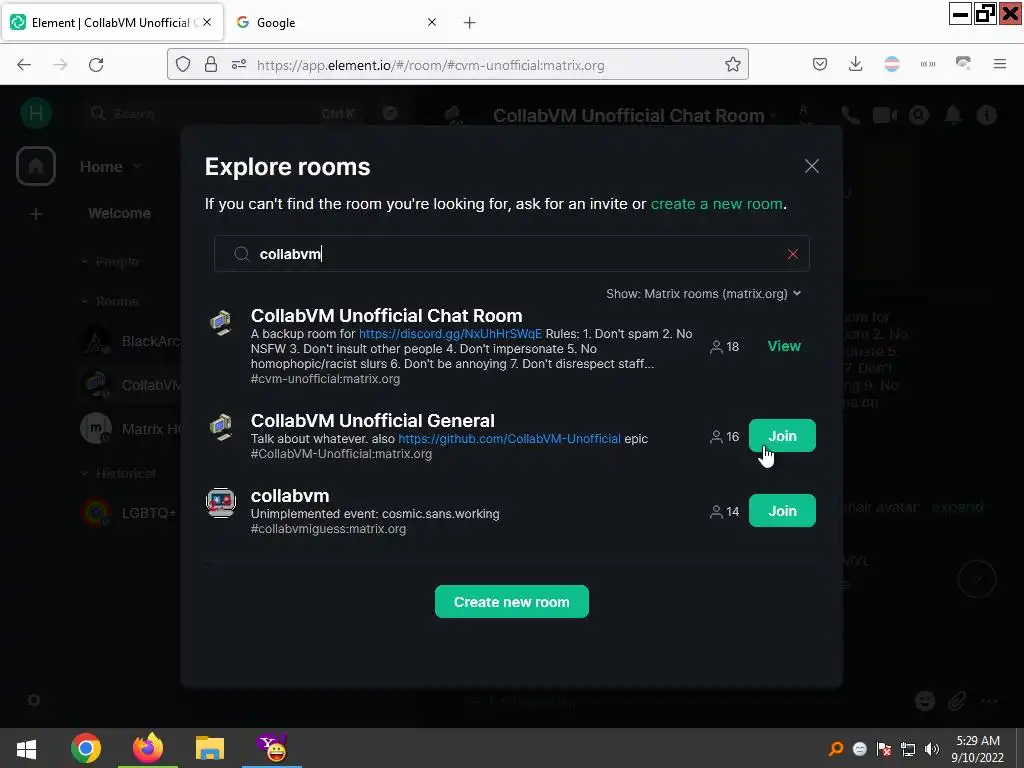The height and width of the screenshot is (768, 1024).
Task: Open Firefox from the taskbar
Action: pos(148,748)
